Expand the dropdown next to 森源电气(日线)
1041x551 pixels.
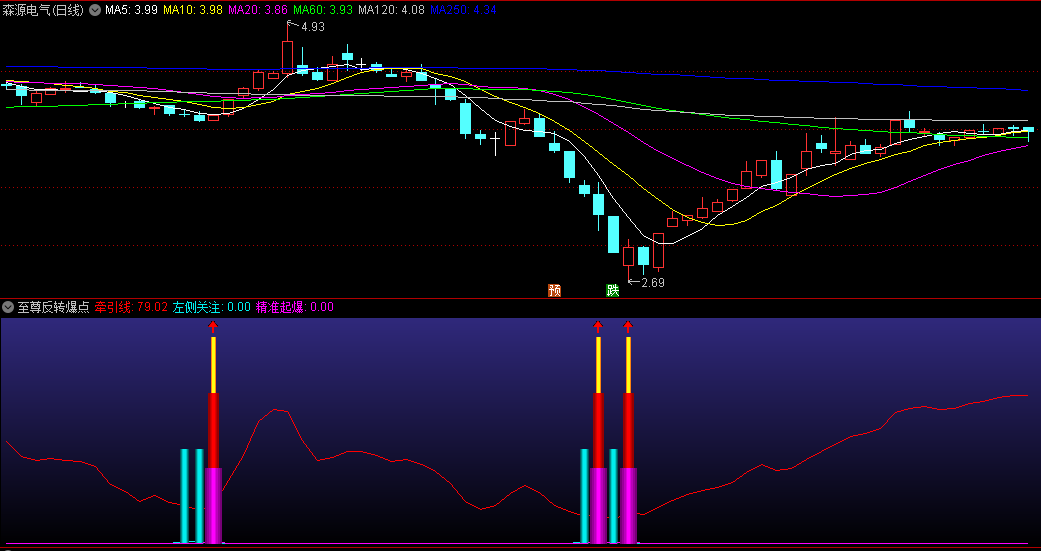(x=95, y=10)
